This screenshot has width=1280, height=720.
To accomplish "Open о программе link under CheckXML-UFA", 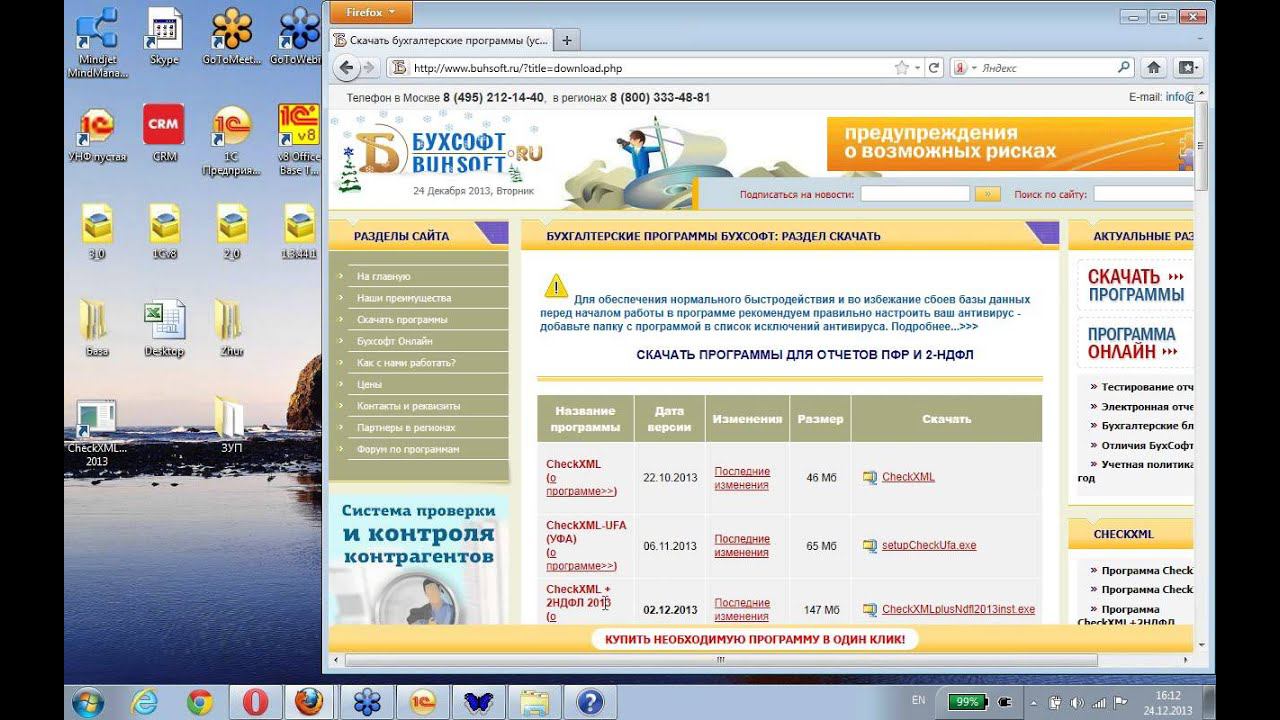I will [581, 560].
